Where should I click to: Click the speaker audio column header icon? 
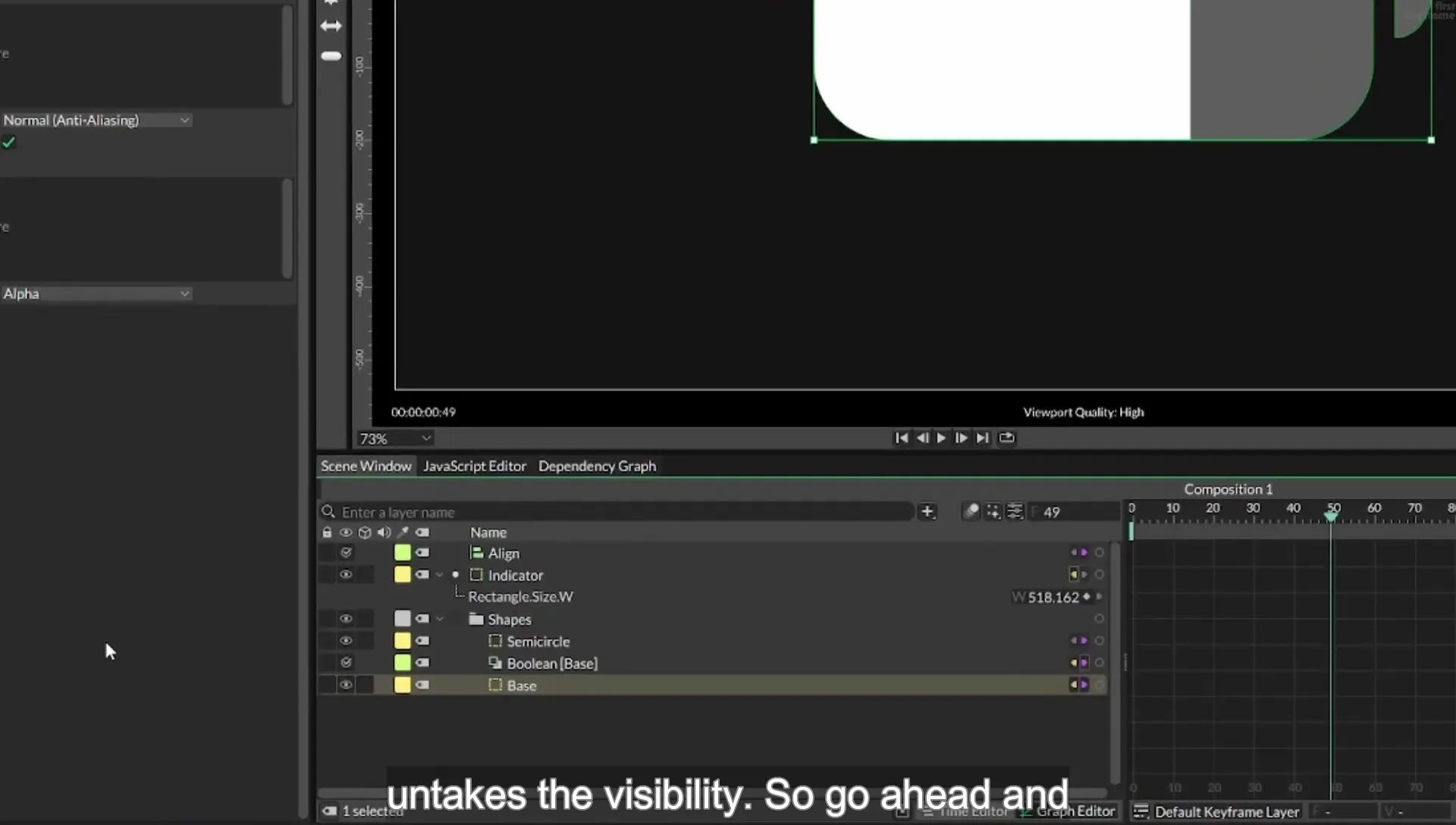click(384, 533)
